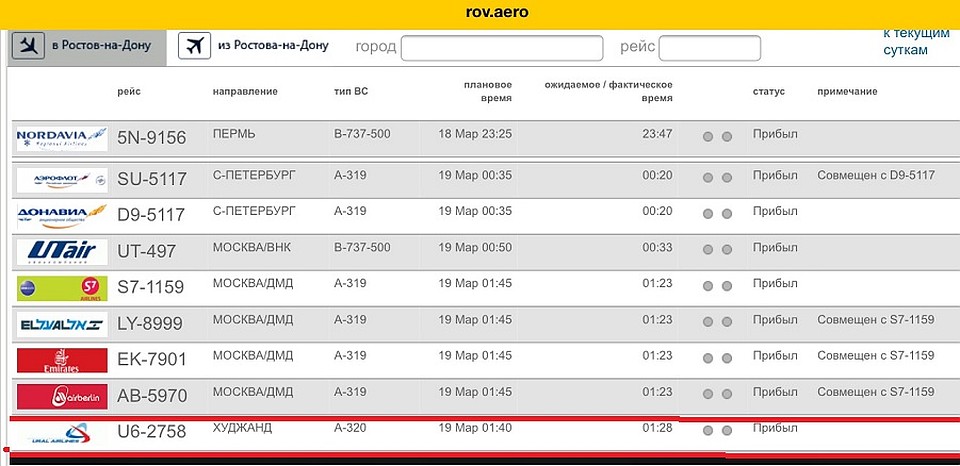Select flight number 5N-9156
Viewport: 960px width, 466px height.
(x=151, y=138)
